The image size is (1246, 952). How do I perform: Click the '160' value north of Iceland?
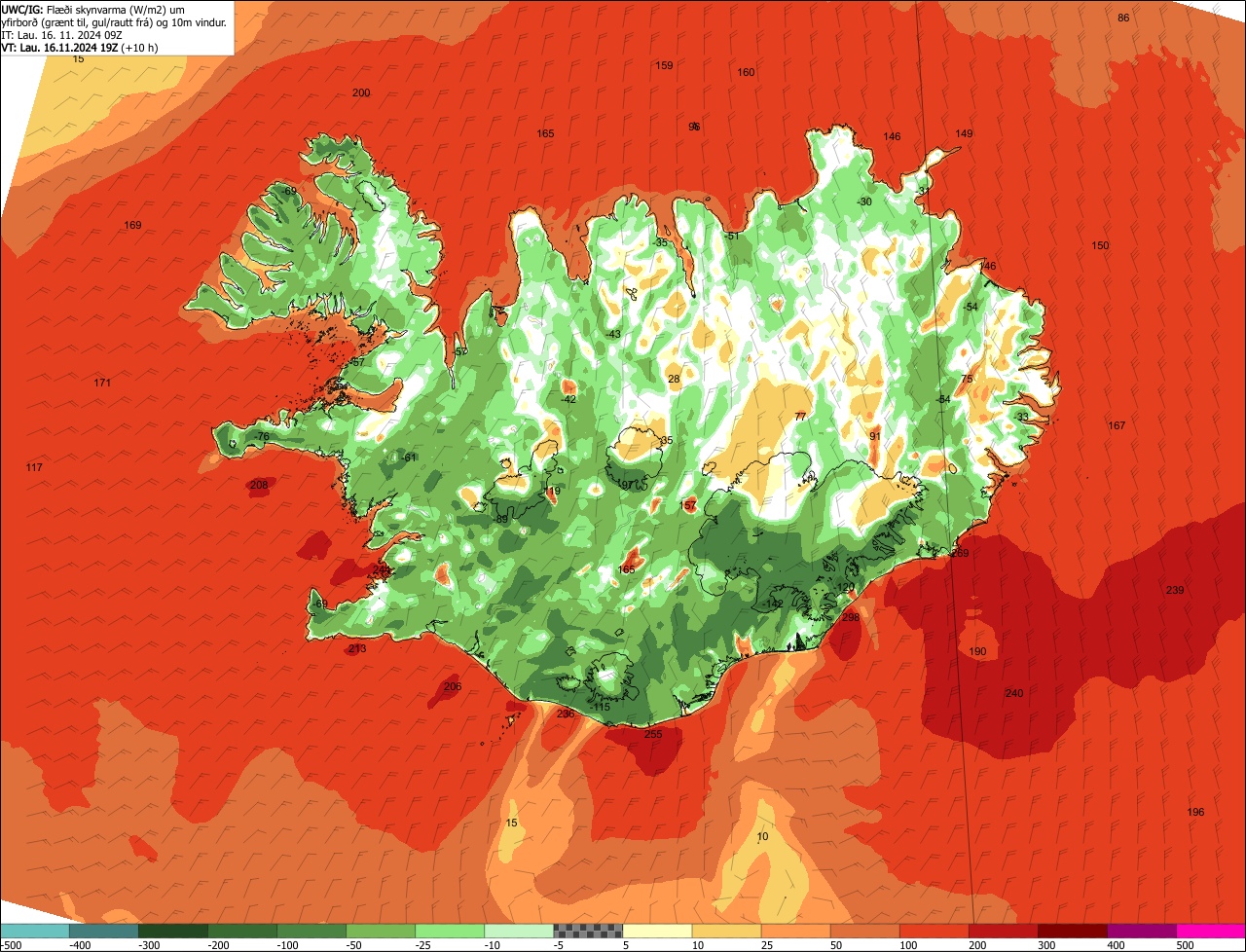click(x=746, y=73)
